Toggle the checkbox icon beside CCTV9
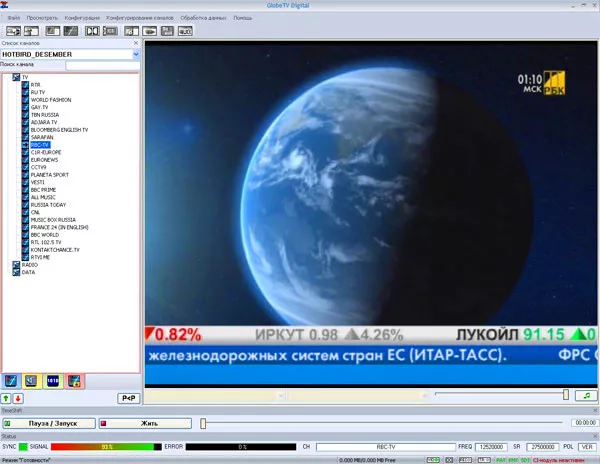 (26, 167)
